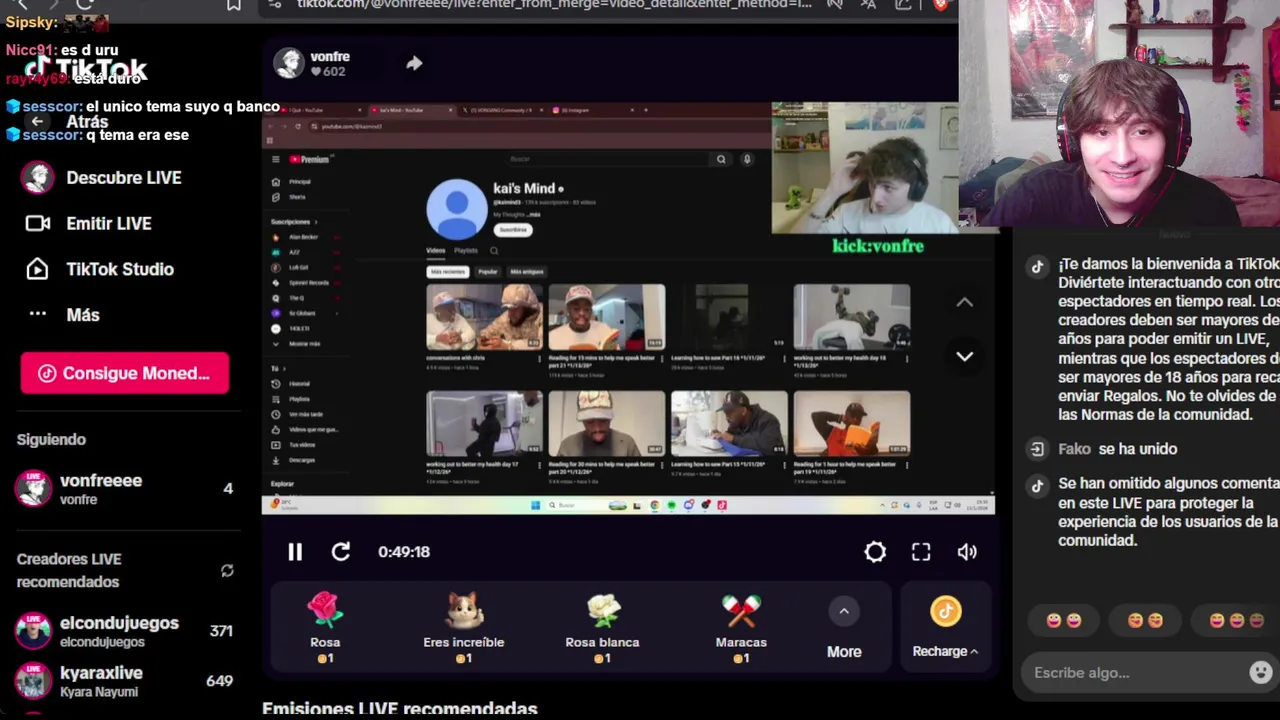Send the third quick emoji reaction
Screen dimensions: 1280x720
(x=1237, y=621)
